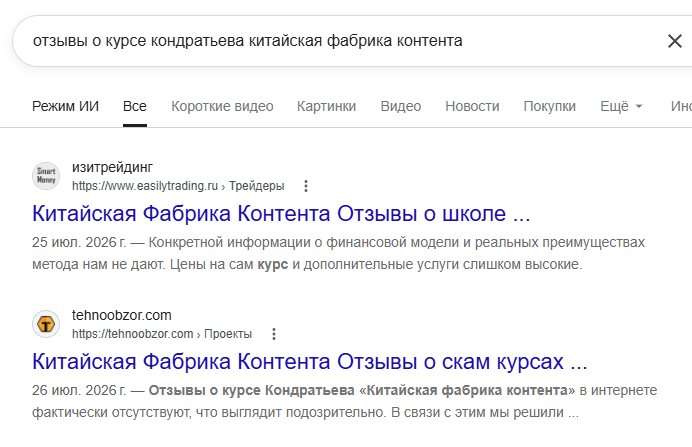Open three-dot menu for easilytrading result
This screenshot has height=447, width=692.
point(305,186)
